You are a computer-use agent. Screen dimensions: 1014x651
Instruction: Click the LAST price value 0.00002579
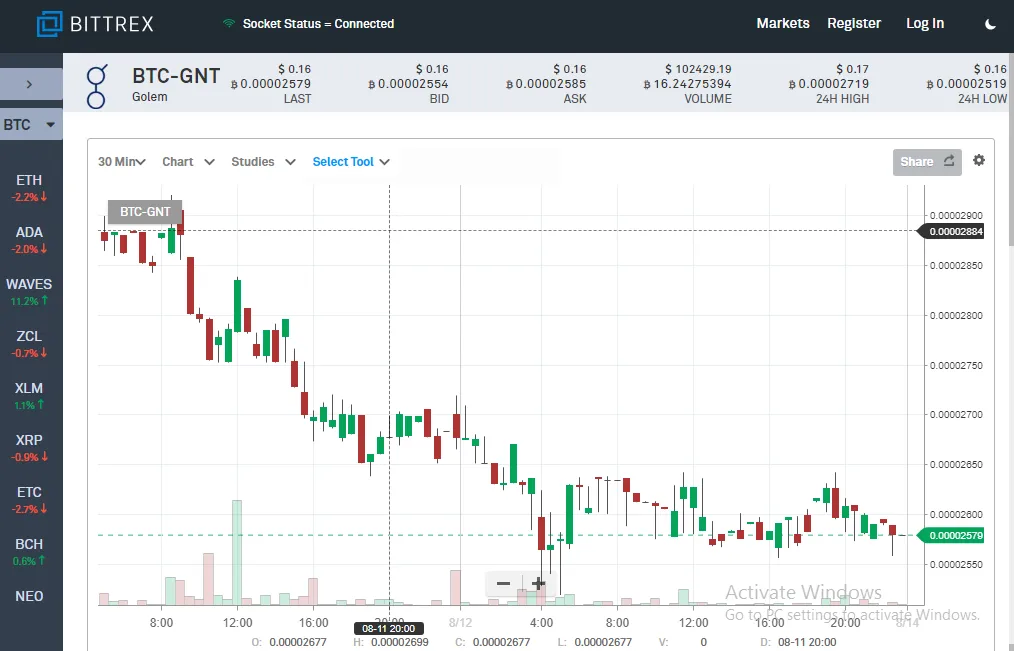[x=271, y=84]
